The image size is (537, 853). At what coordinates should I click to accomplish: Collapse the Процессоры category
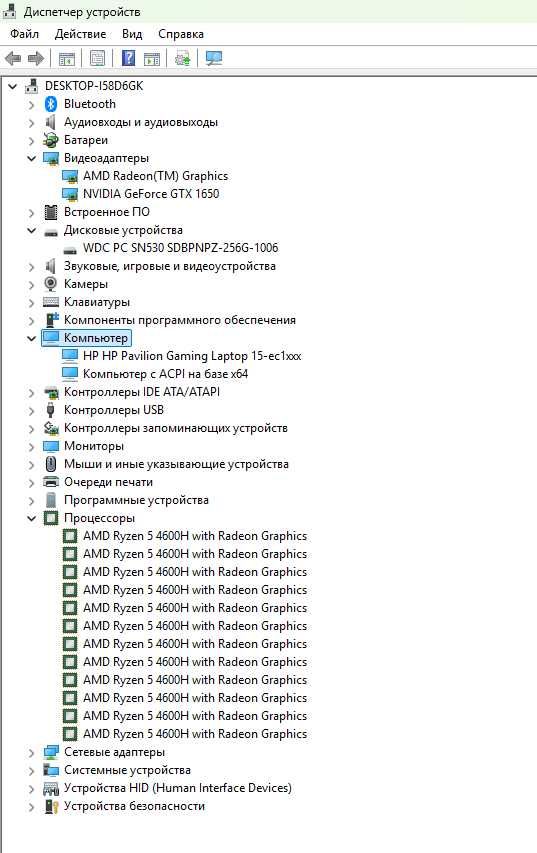point(32,518)
